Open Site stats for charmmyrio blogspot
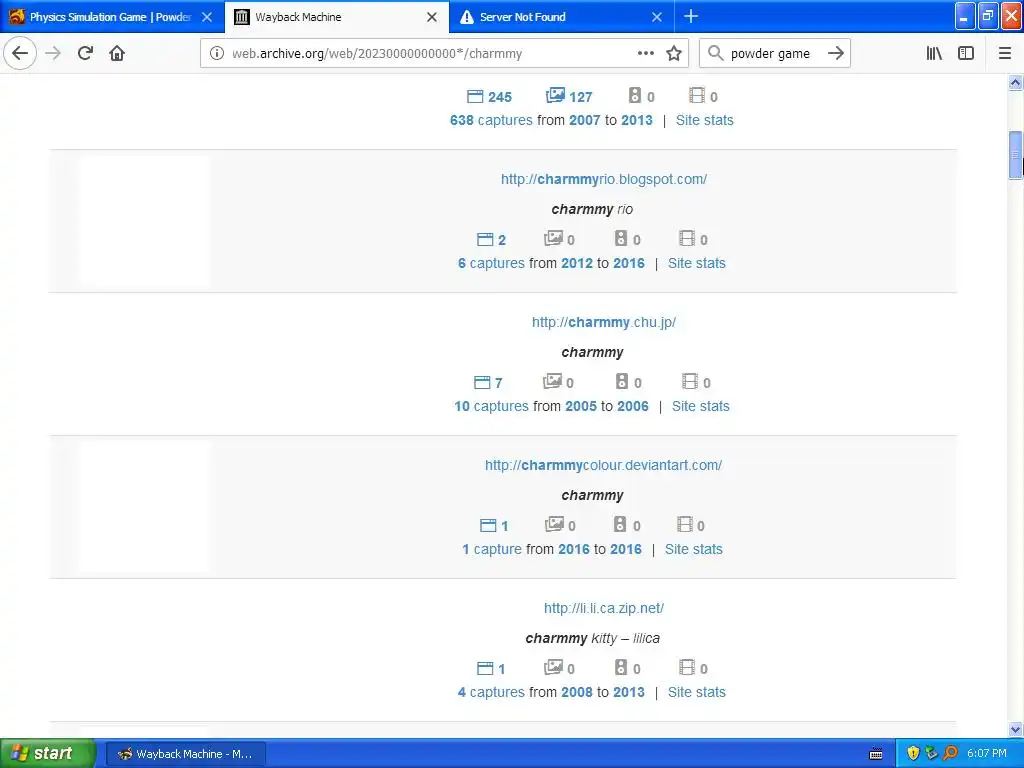The width and height of the screenshot is (1024, 768). [697, 263]
